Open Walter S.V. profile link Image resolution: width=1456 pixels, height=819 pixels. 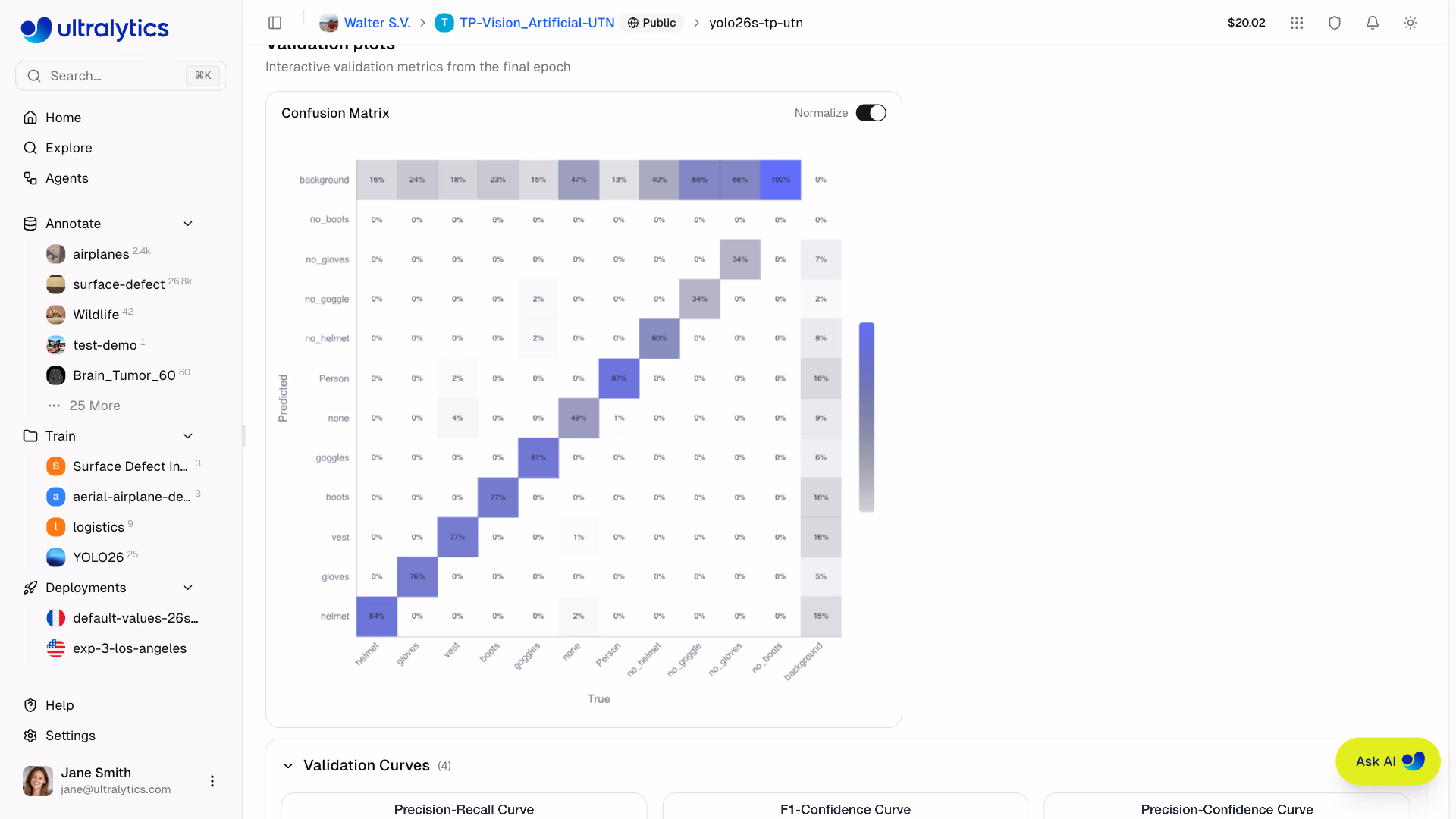[x=377, y=23]
